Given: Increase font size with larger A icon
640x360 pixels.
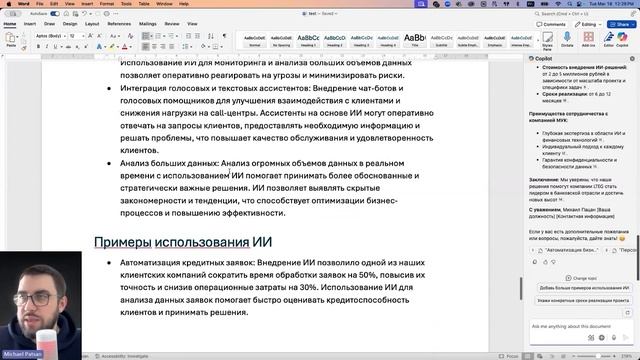Looking at the screenshot, I should (x=91, y=36).
